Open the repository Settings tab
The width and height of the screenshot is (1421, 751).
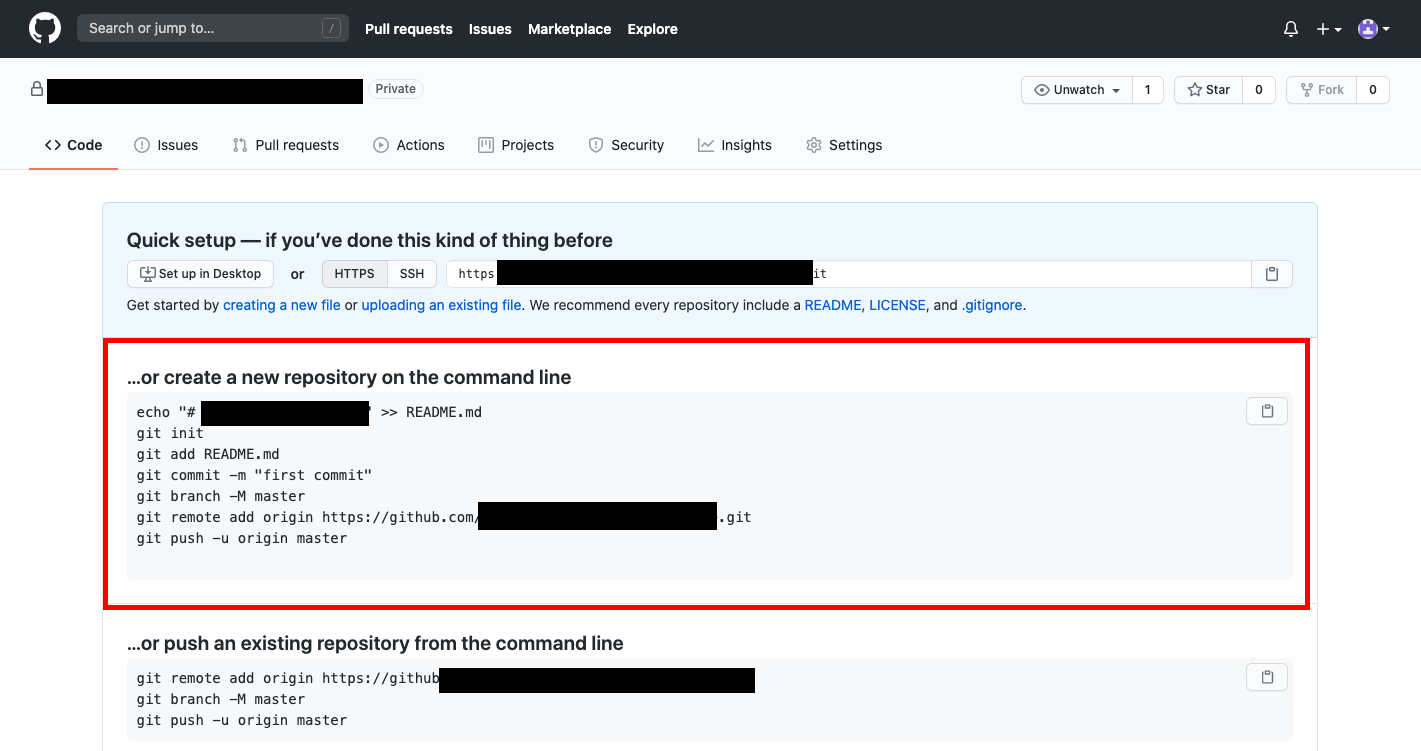844,145
